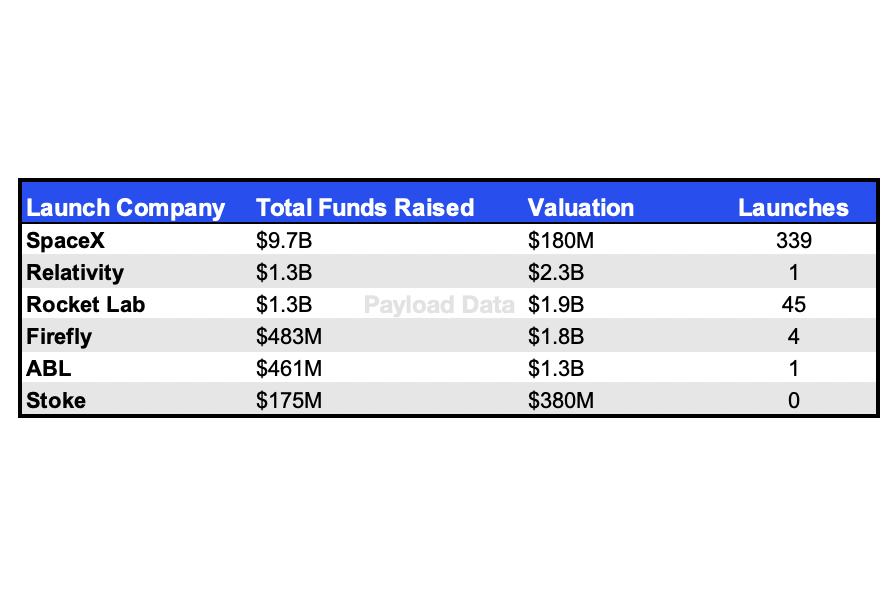Select Relativity's $2.3B valuation cell
The height and width of the screenshot is (600, 892).
coord(556,273)
